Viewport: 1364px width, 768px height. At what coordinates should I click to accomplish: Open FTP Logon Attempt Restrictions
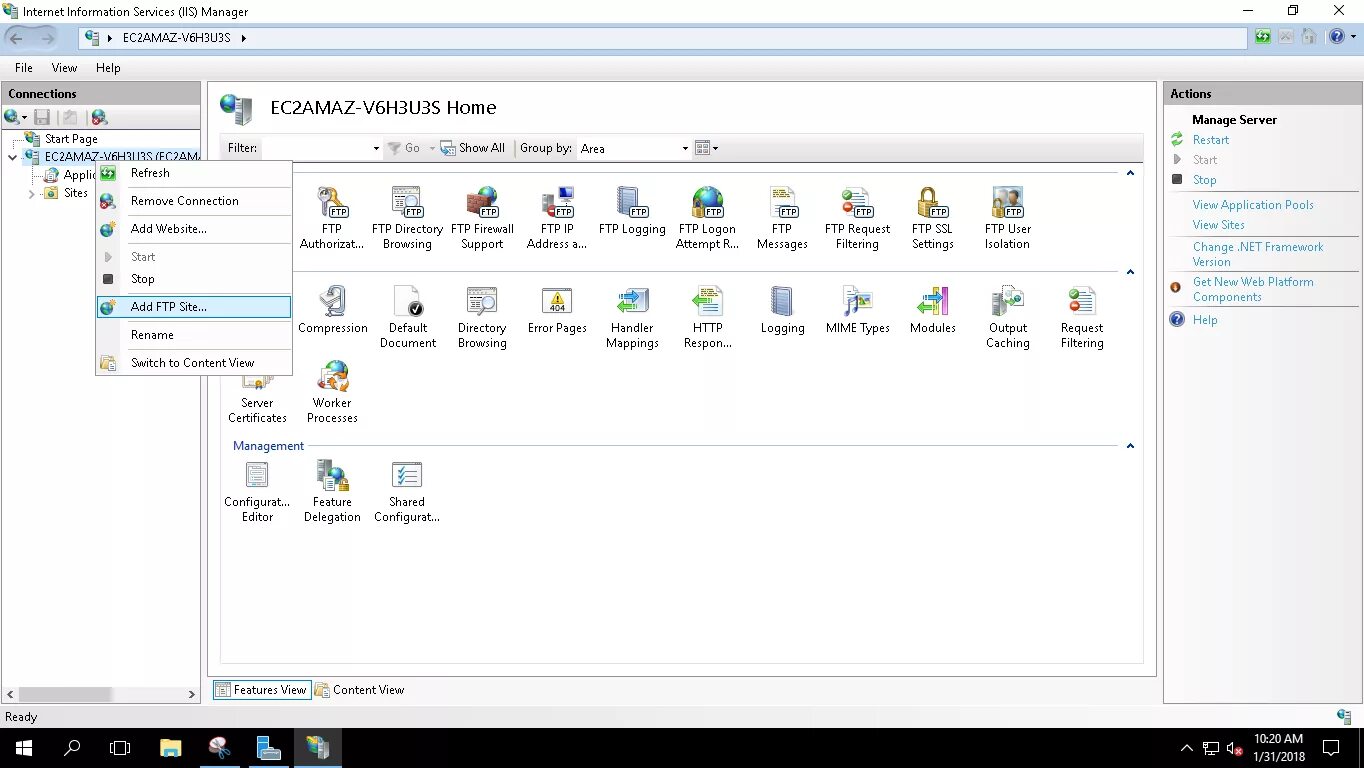point(707,218)
